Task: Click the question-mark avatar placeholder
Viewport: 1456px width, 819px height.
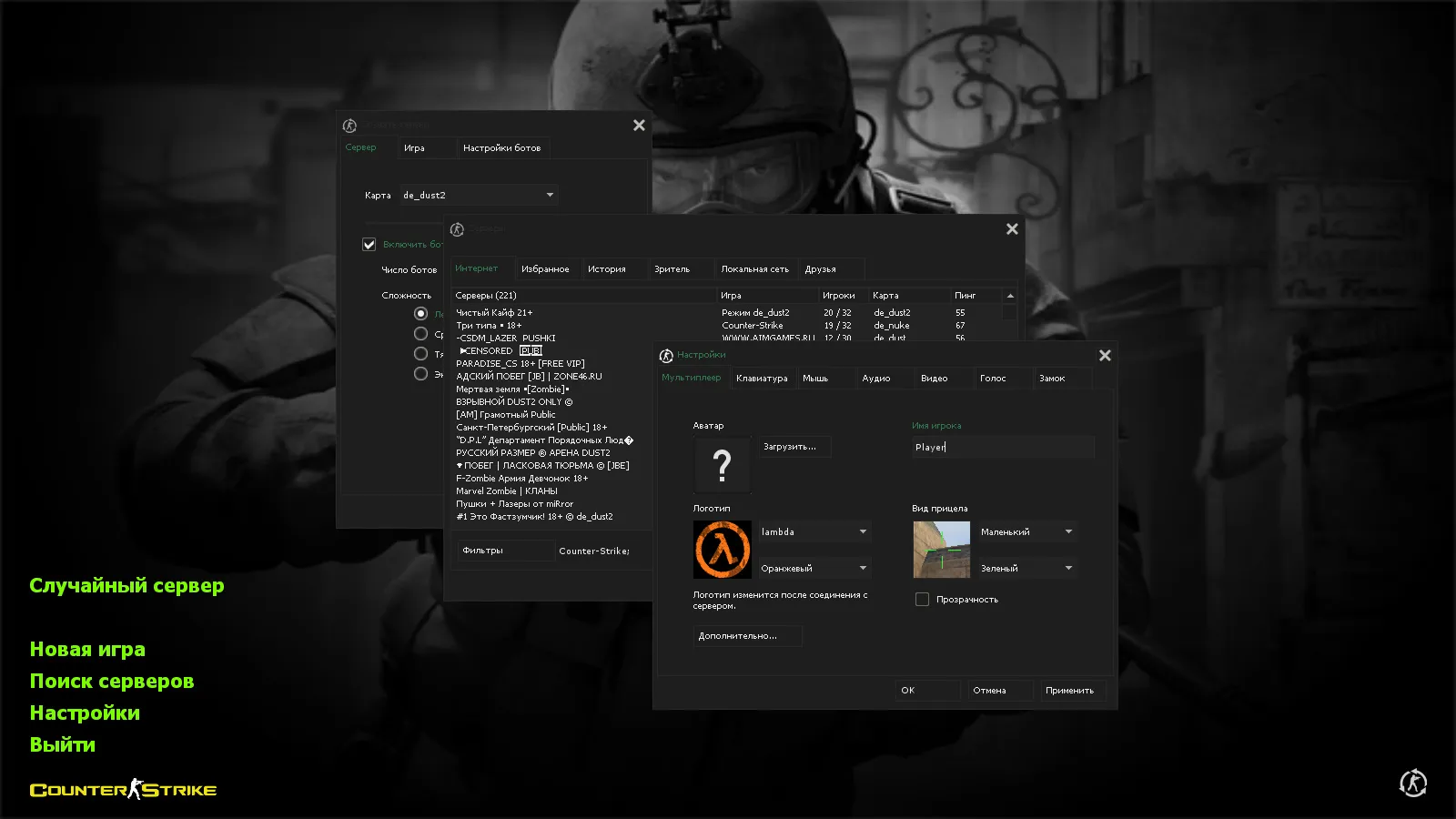Action: point(722,464)
